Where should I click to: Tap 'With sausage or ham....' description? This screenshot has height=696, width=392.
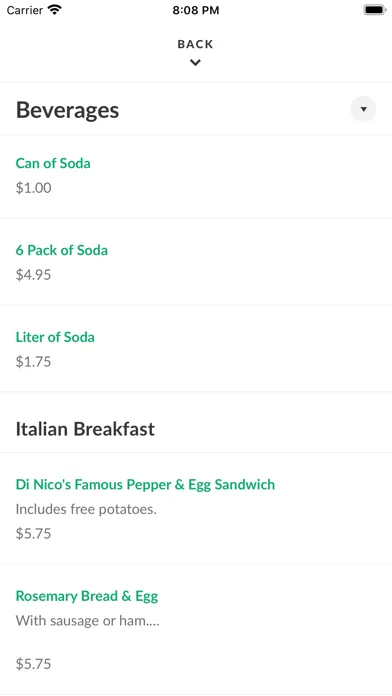point(88,621)
